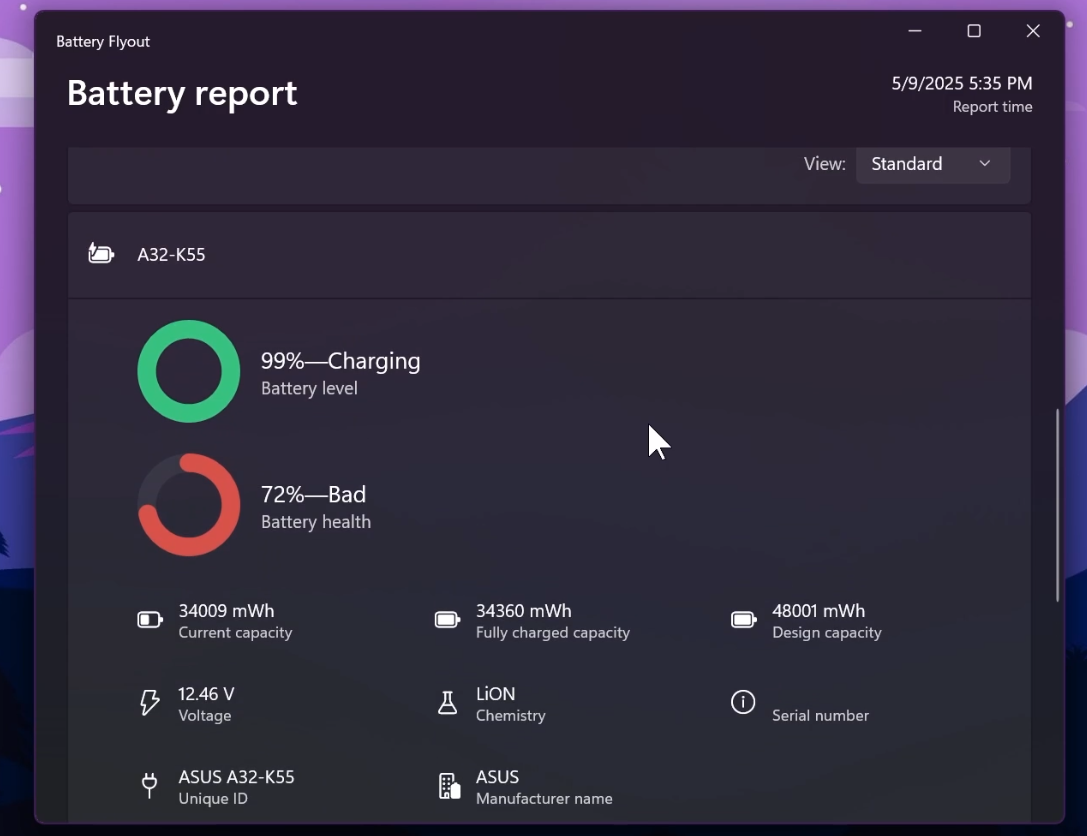Click the ASUS manufacturer name text
Screen dimensions: 1087x836
coord(496,777)
